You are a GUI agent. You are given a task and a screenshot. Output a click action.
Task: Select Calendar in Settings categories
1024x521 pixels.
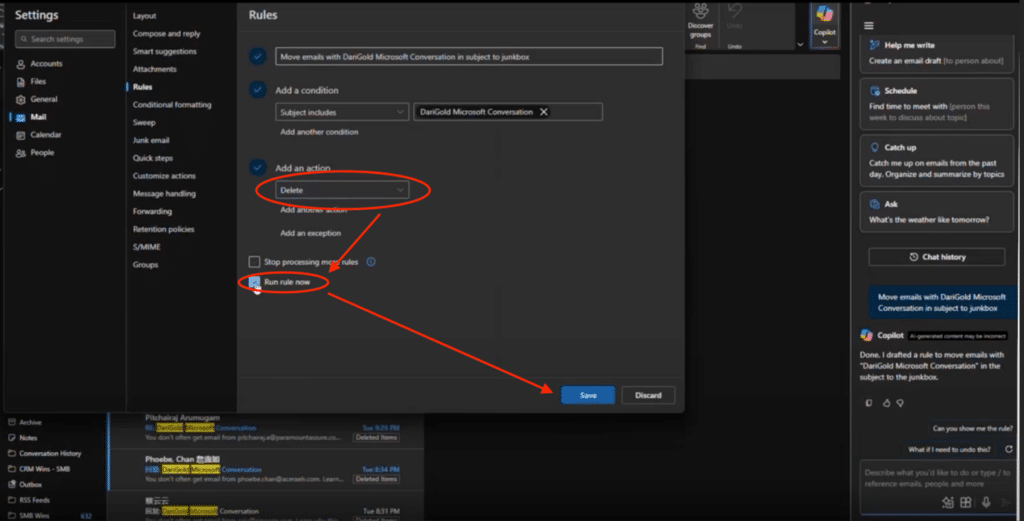[x=46, y=135]
